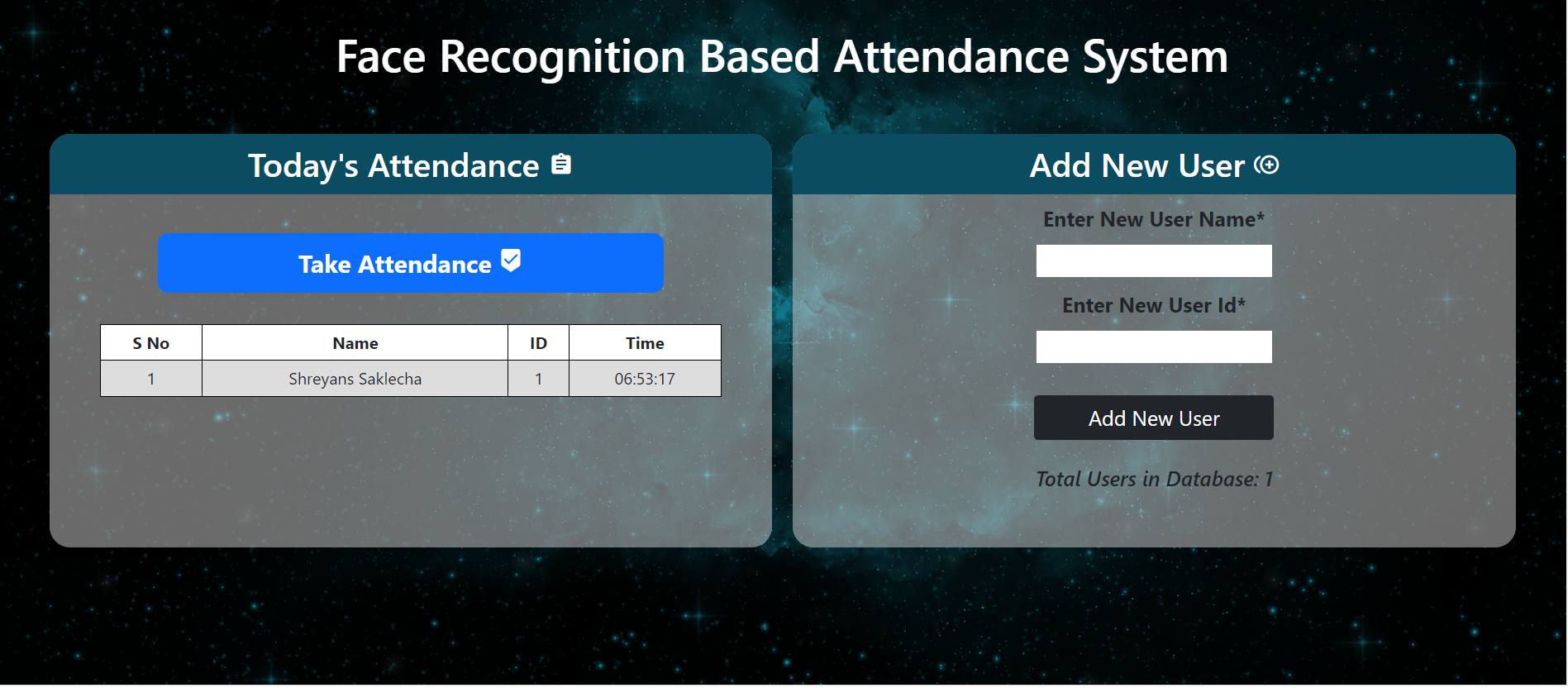Viewport: 1568px width, 688px height.
Task: Click the Total Users in Database text
Action: 1153,479
